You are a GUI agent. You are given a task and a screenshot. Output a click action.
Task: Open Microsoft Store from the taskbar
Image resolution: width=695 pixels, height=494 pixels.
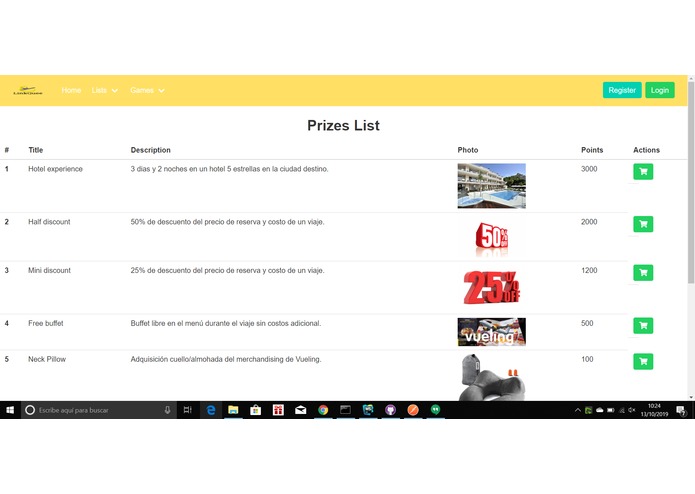[255, 410]
